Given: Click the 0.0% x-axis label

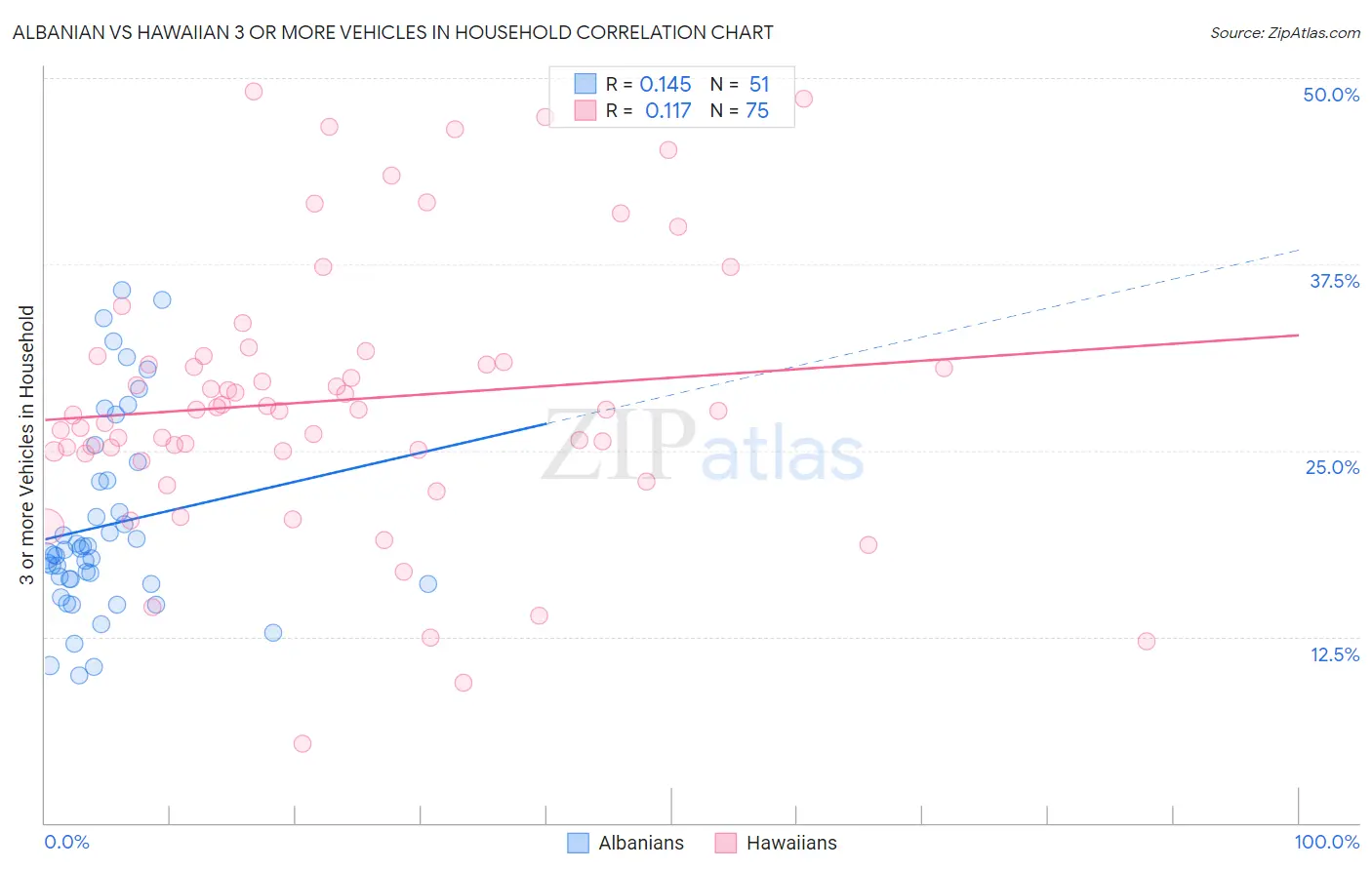Looking at the screenshot, I should click(66, 842).
